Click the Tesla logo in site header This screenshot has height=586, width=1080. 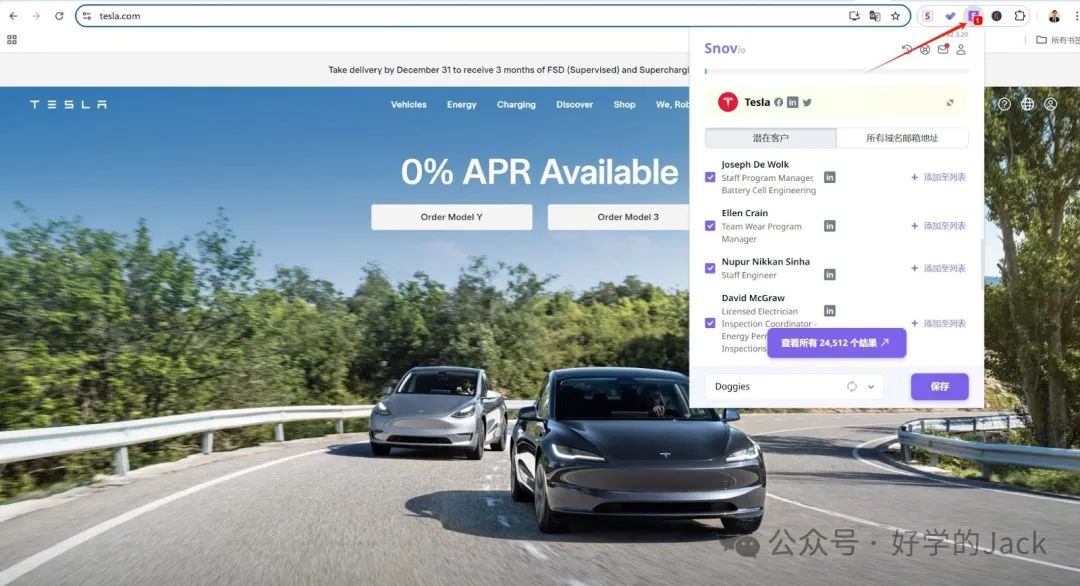coord(68,105)
